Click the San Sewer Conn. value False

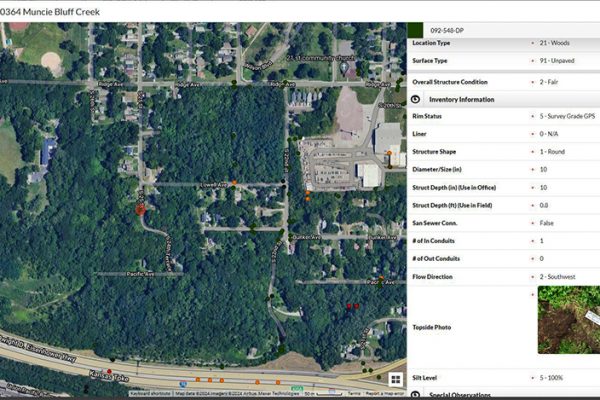pyautogui.click(x=546, y=223)
